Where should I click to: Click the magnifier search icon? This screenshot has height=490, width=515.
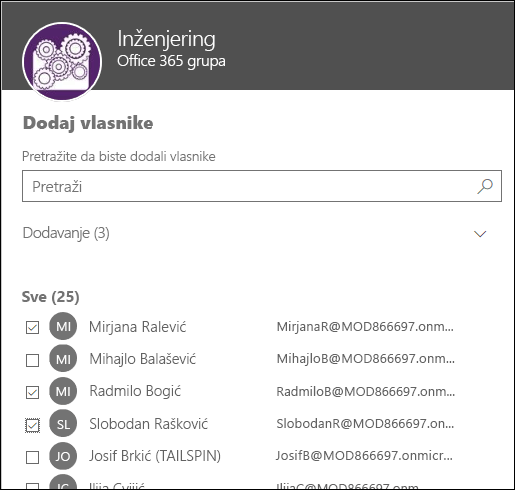(485, 186)
